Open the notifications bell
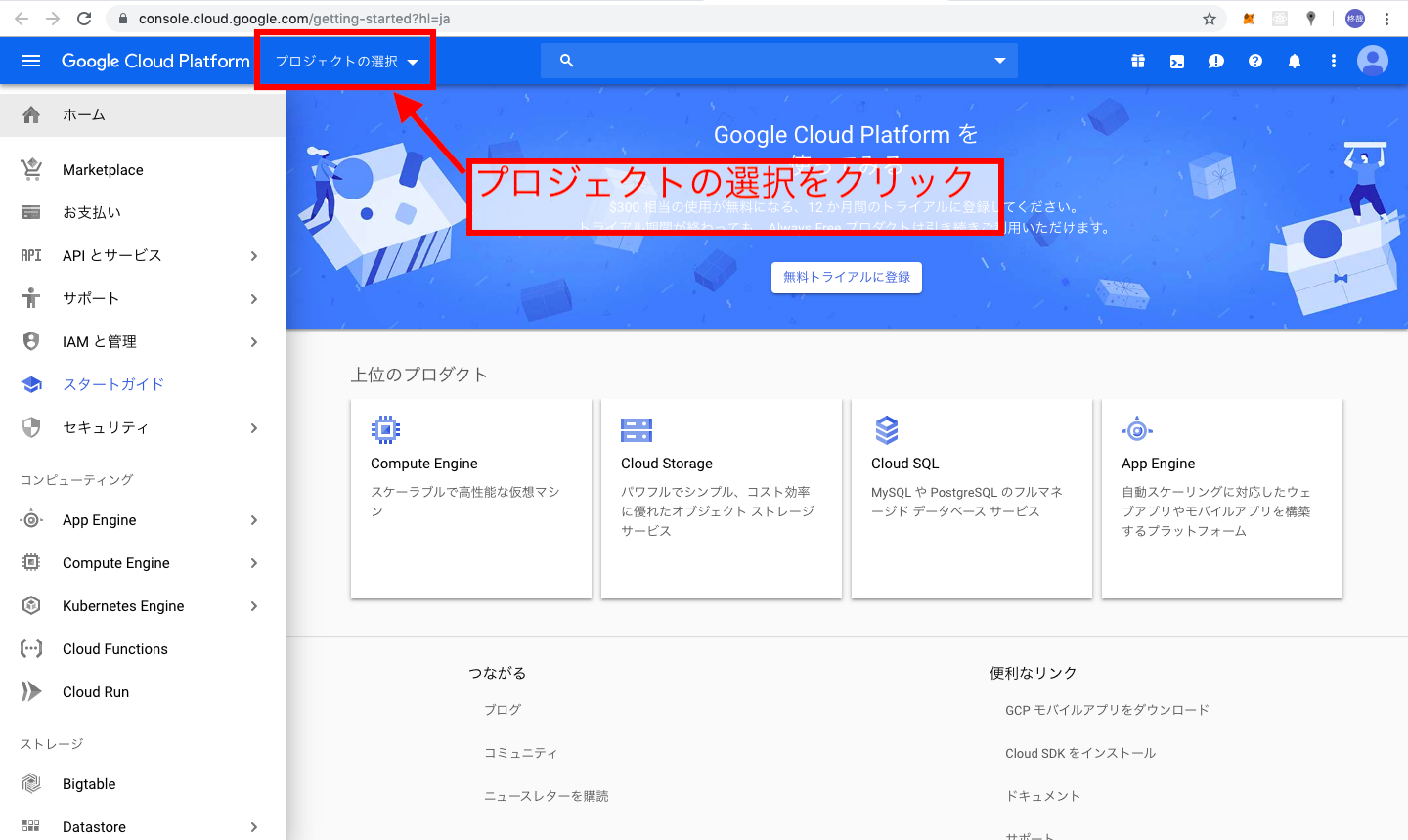This screenshot has width=1408, height=840. 1294,61
